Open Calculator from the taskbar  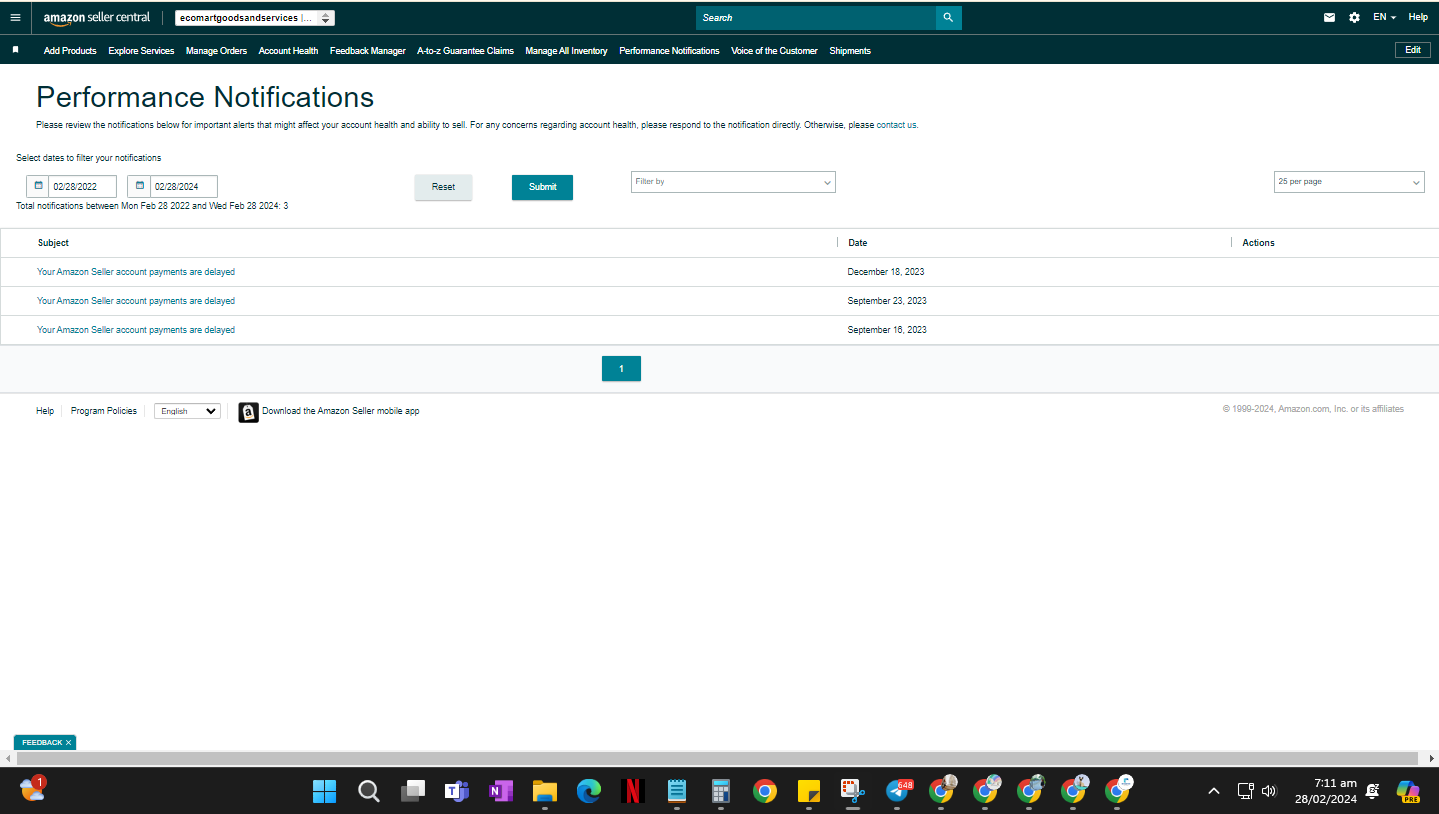[x=721, y=792]
